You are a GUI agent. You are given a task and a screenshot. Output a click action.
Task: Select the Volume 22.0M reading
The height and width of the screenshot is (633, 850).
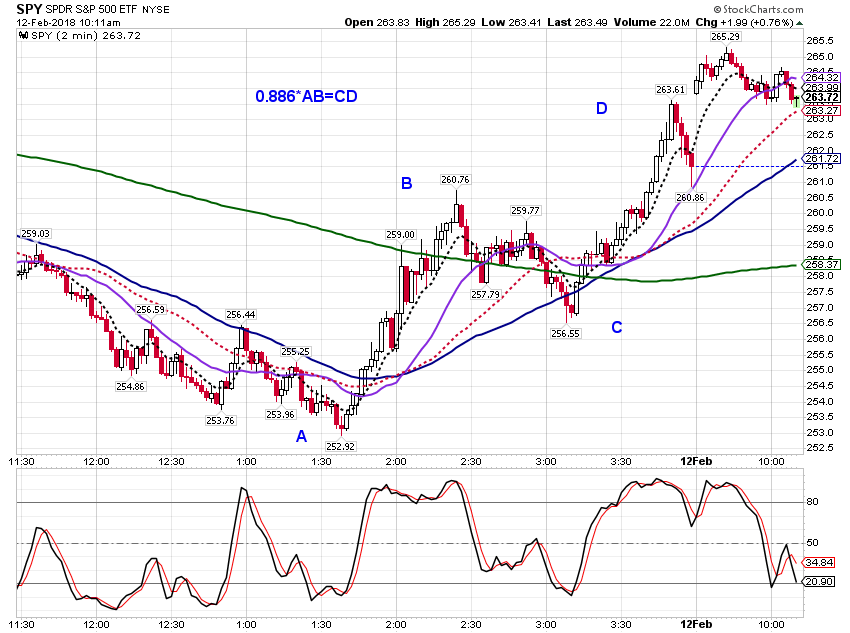[652, 22]
